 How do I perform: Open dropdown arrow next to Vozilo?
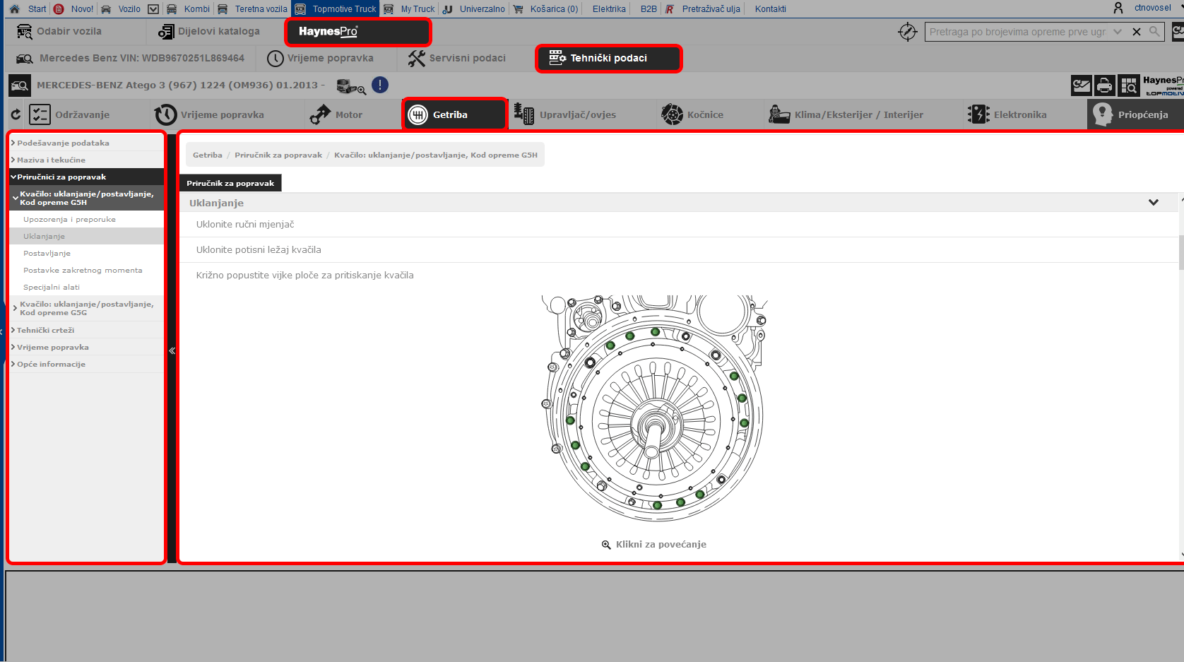pos(153,9)
